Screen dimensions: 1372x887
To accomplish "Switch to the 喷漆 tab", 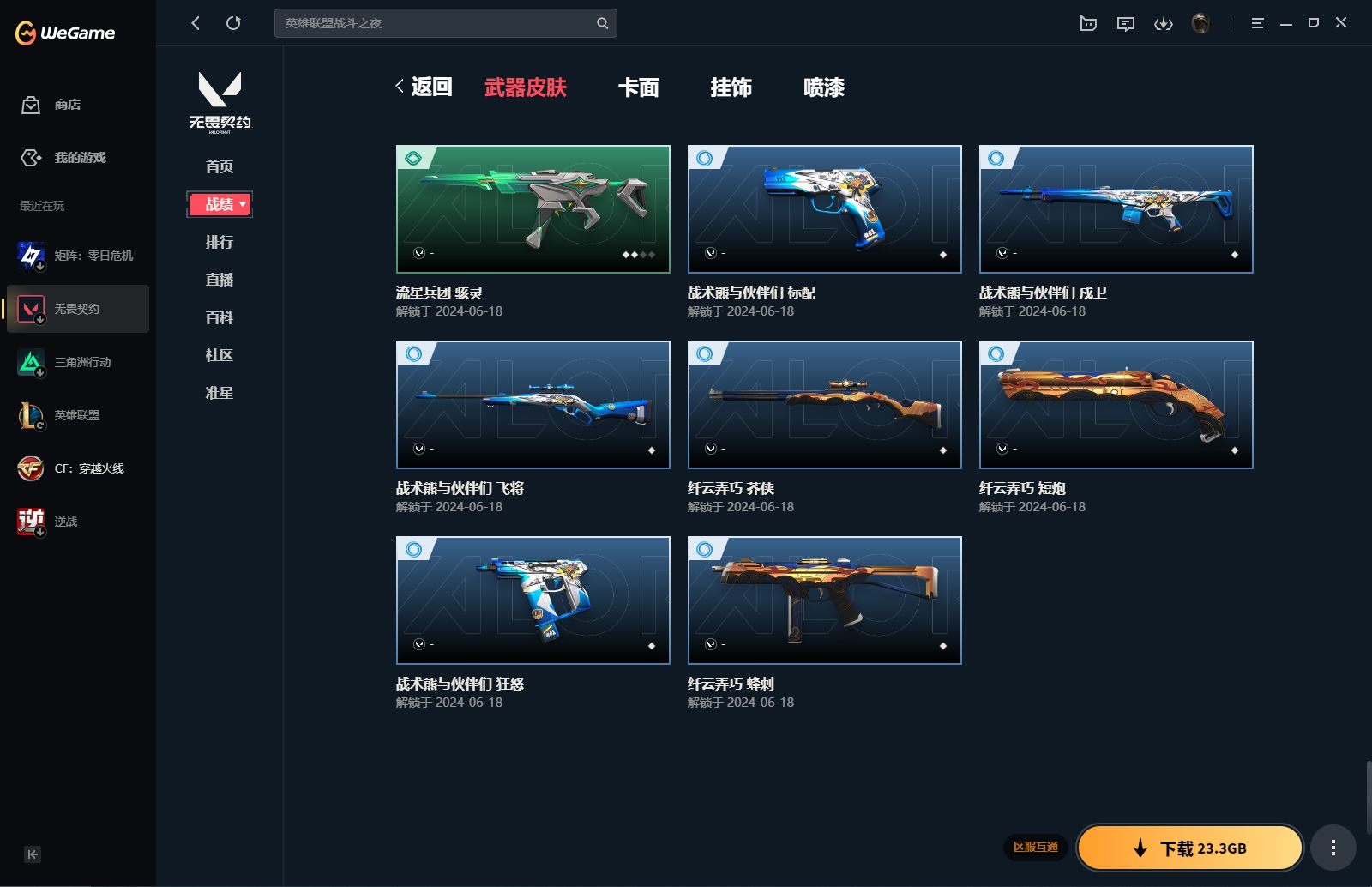I will point(824,87).
